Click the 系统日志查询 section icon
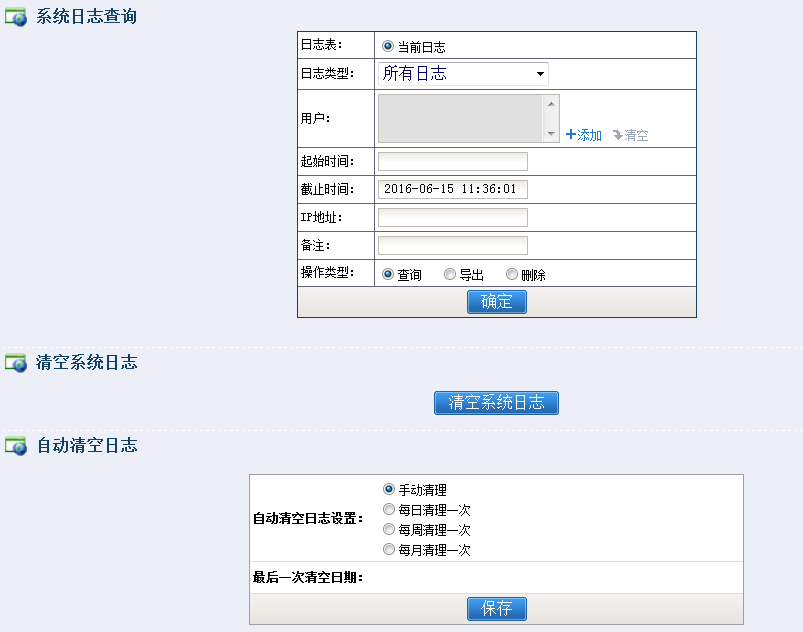This screenshot has height=632, width=803. [x=16, y=17]
